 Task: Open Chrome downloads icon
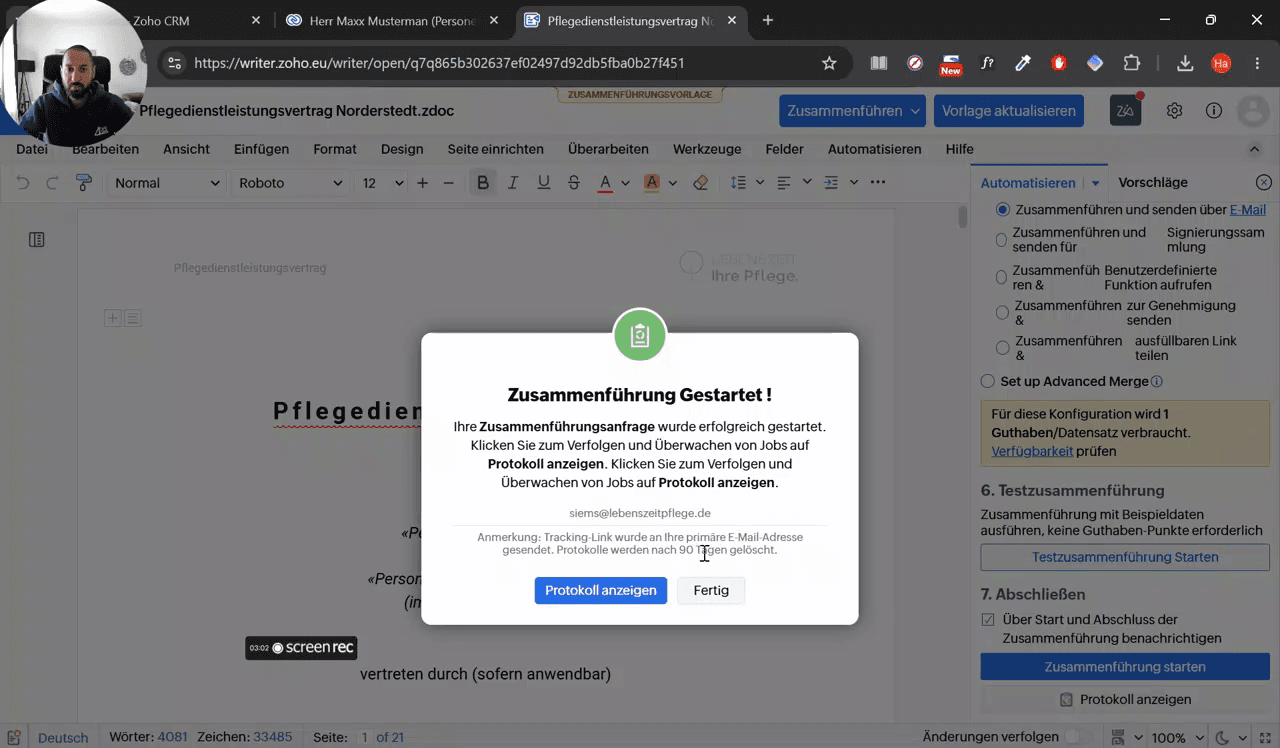1185,63
